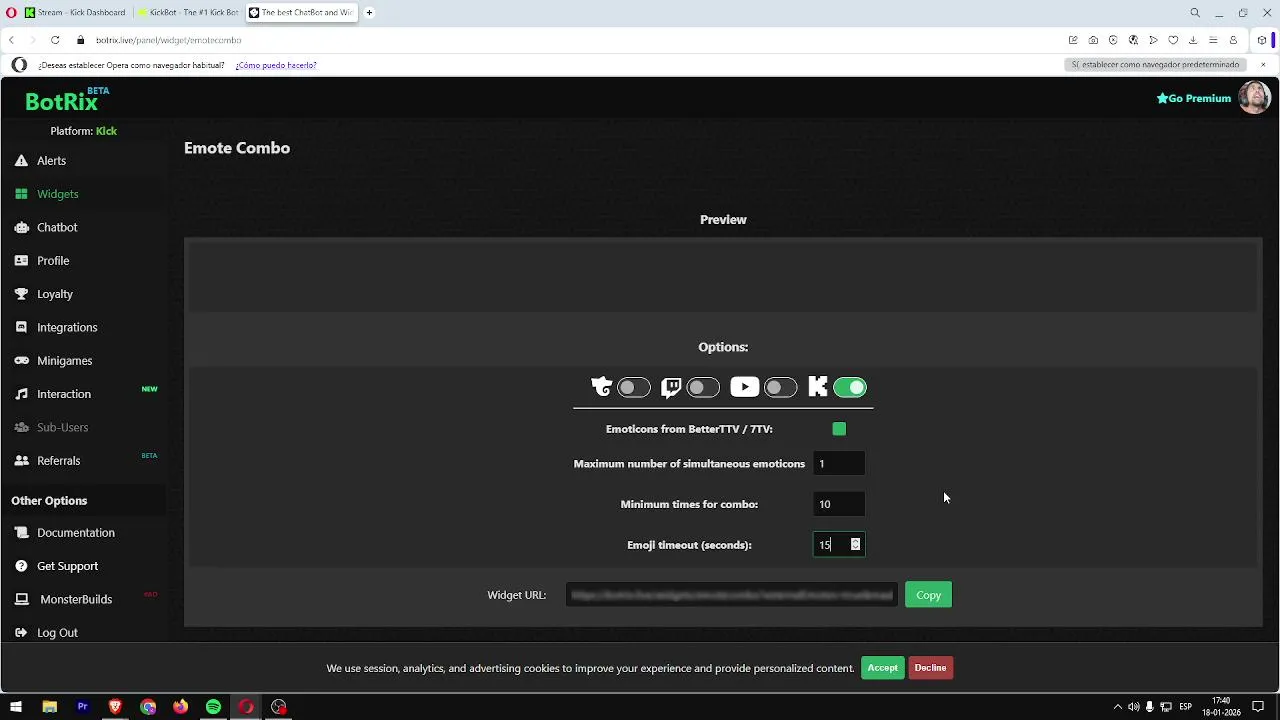Open the Interaction sidebar section

tap(64, 394)
